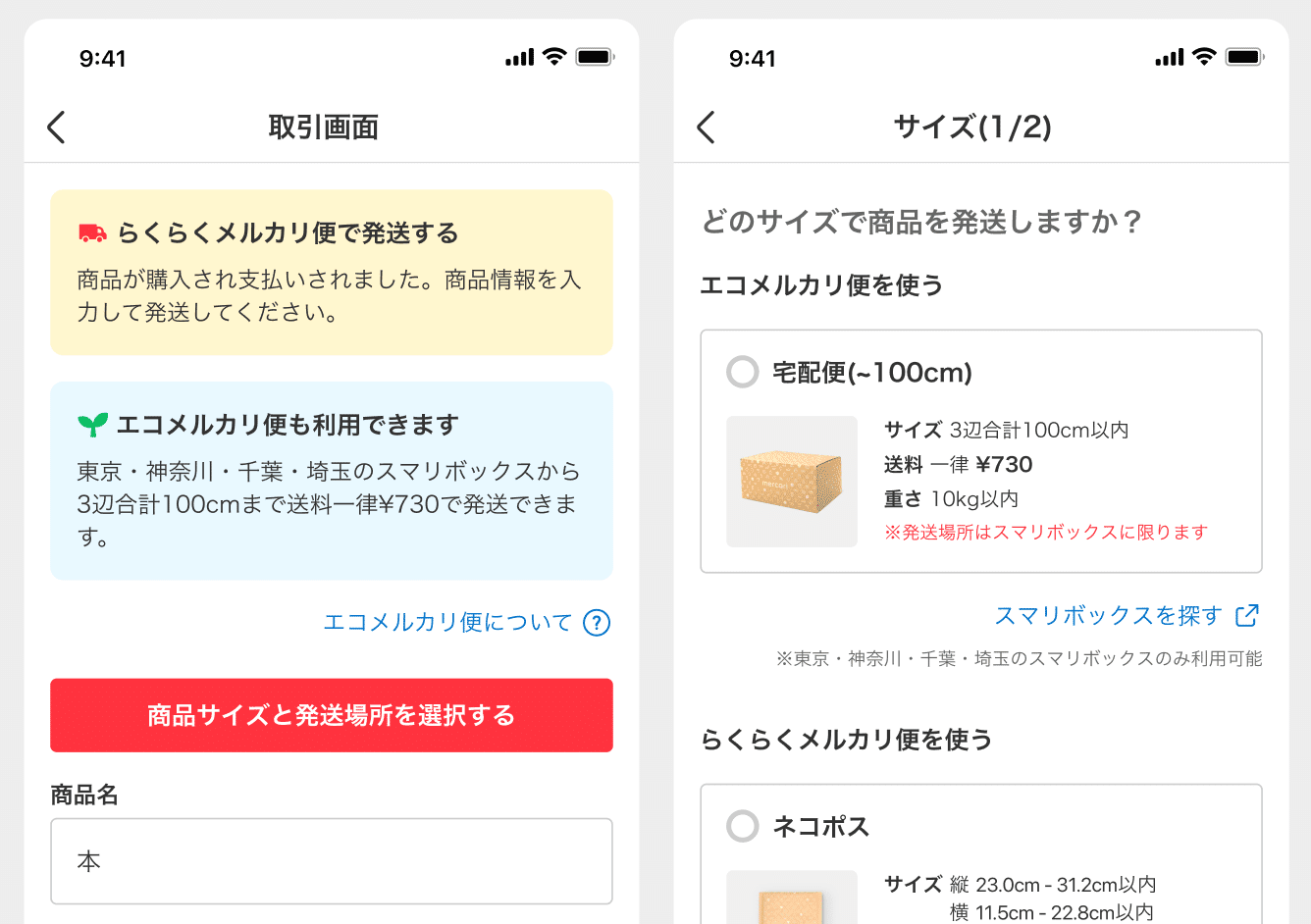Image resolution: width=1311 pixels, height=924 pixels.
Task: Tap the back arrow on the サイズ(1/2) screen
Action: [706, 128]
